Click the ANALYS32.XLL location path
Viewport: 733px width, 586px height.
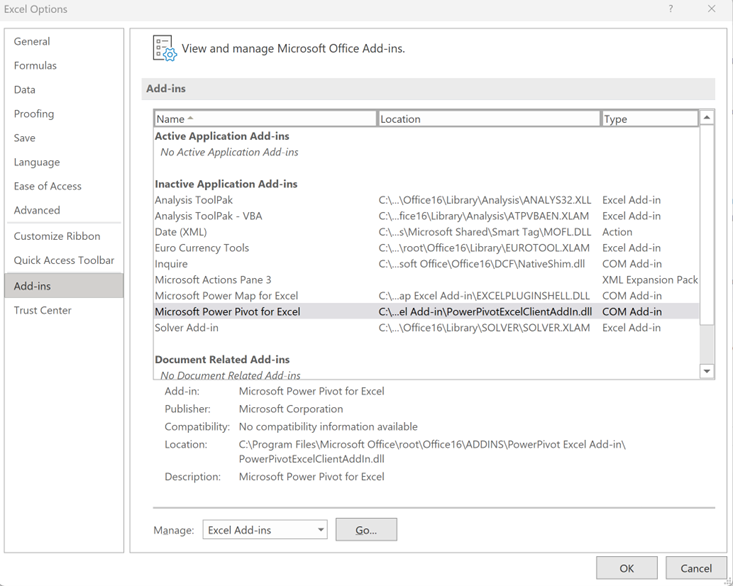[485, 200]
